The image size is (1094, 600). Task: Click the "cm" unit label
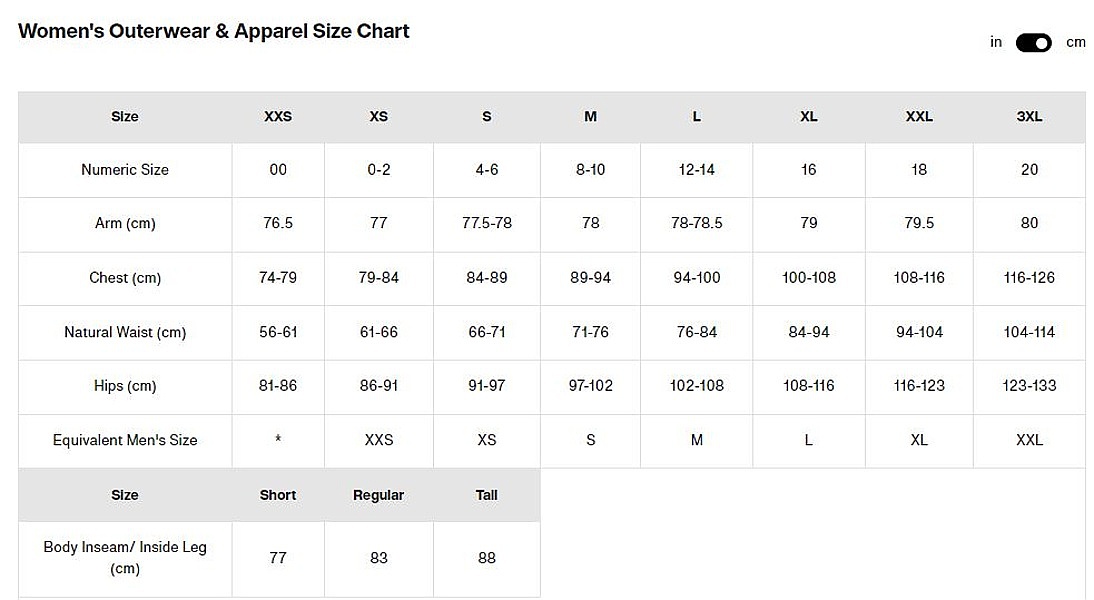1076,42
